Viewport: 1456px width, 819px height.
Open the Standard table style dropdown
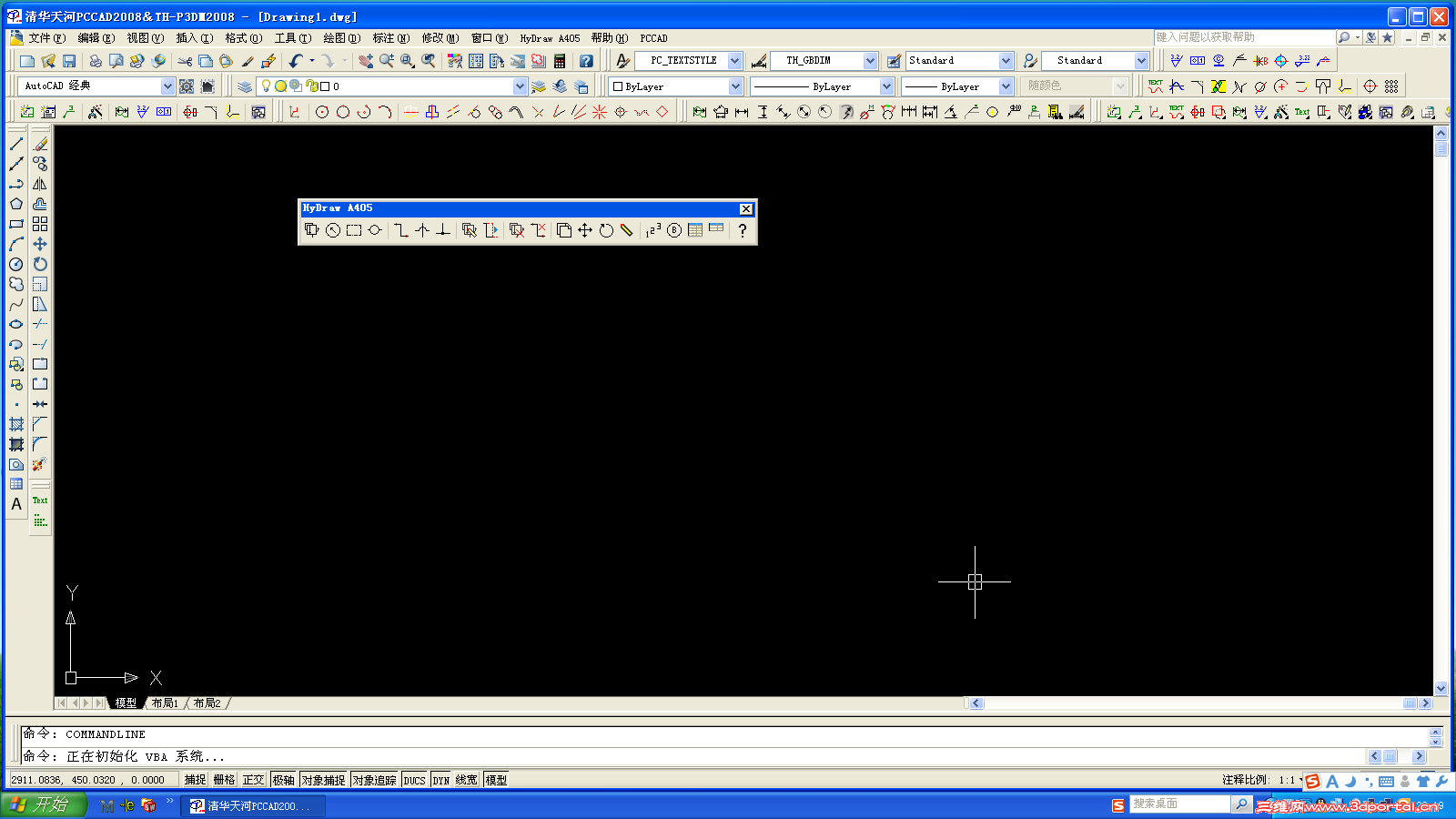tap(1006, 61)
